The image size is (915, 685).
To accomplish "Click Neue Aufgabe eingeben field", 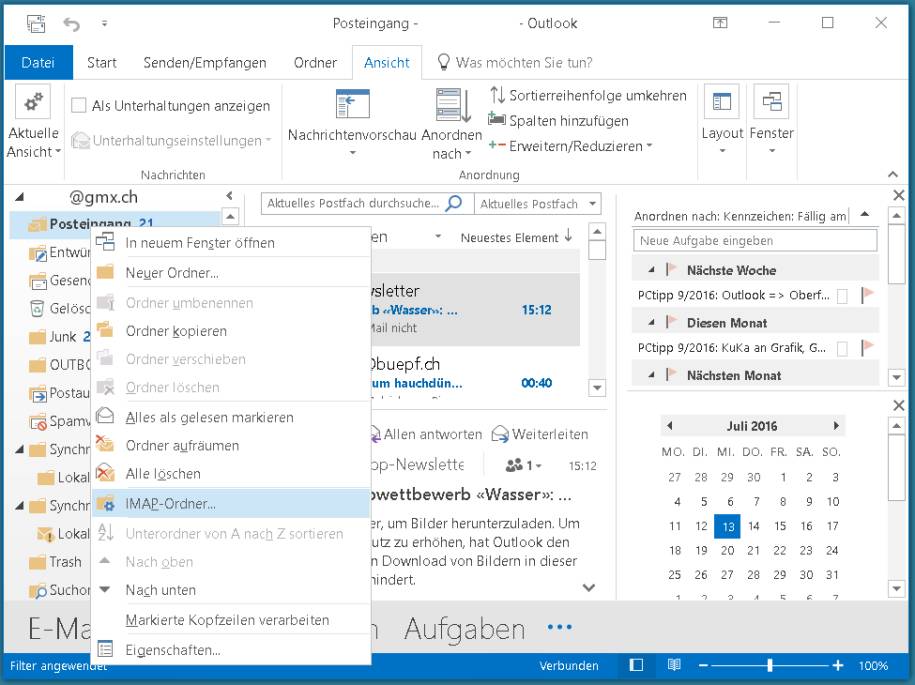I will click(x=755, y=240).
